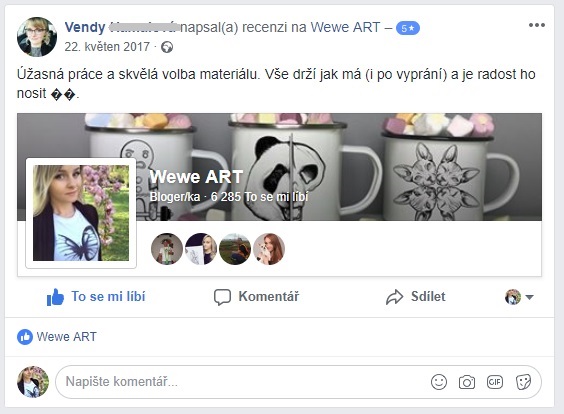Post a GIF with the GIF icon
This screenshot has width=564, height=414.
tap(495, 382)
